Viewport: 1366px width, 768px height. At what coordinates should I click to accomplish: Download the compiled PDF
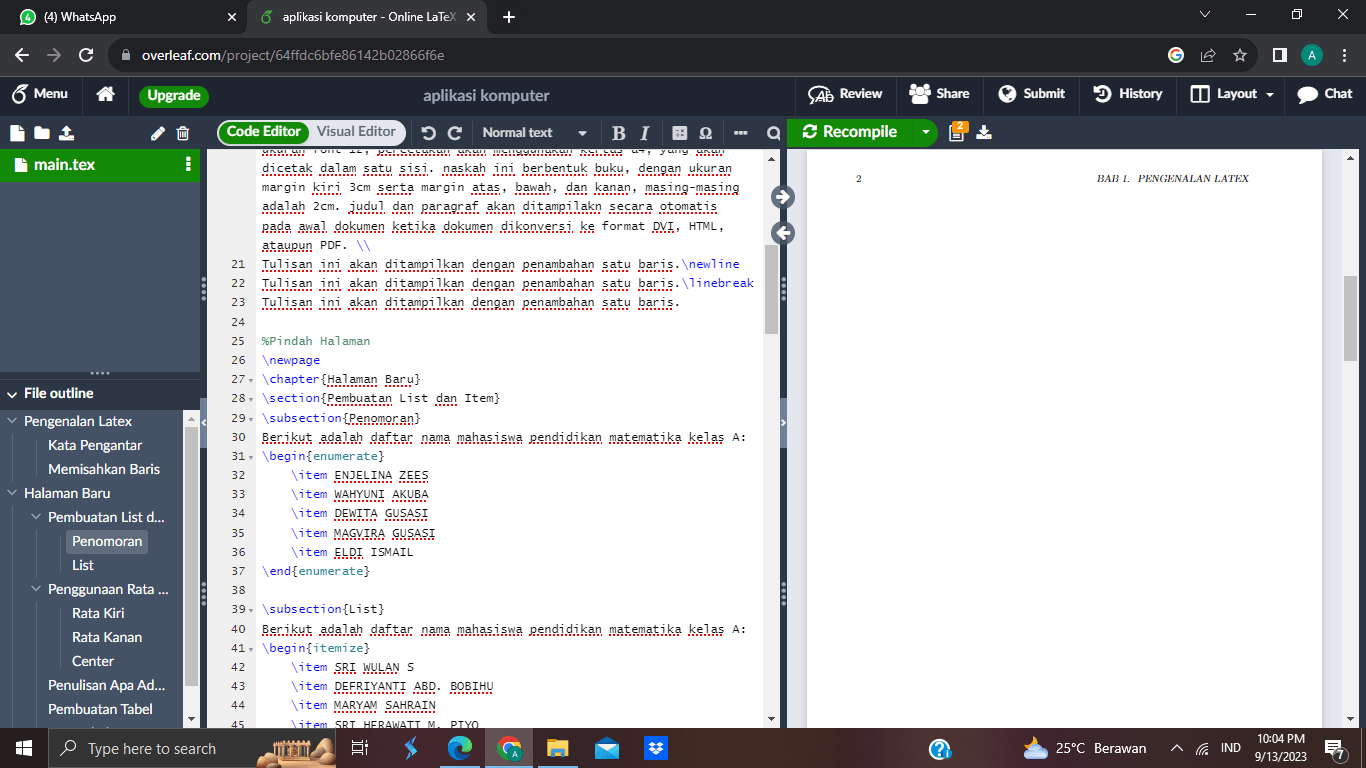984,133
